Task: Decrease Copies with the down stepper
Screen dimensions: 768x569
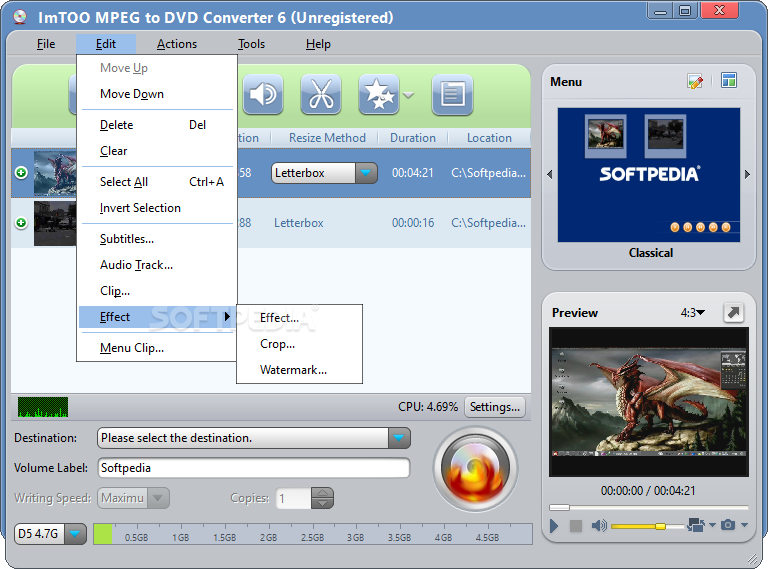Action: (x=322, y=503)
